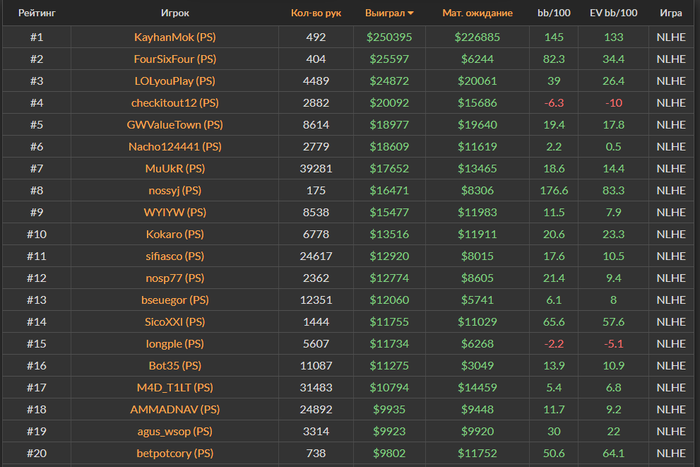Click betpotcory player name

pyautogui.click(x=164, y=453)
